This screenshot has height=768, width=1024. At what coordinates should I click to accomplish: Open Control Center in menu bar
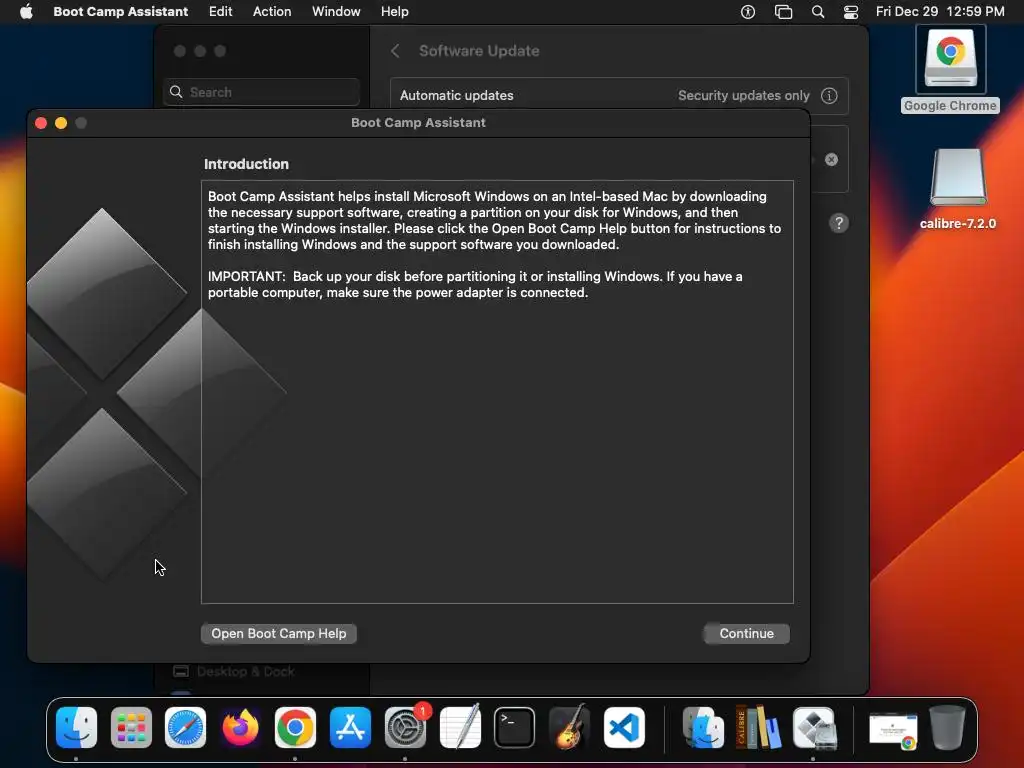[851, 12]
